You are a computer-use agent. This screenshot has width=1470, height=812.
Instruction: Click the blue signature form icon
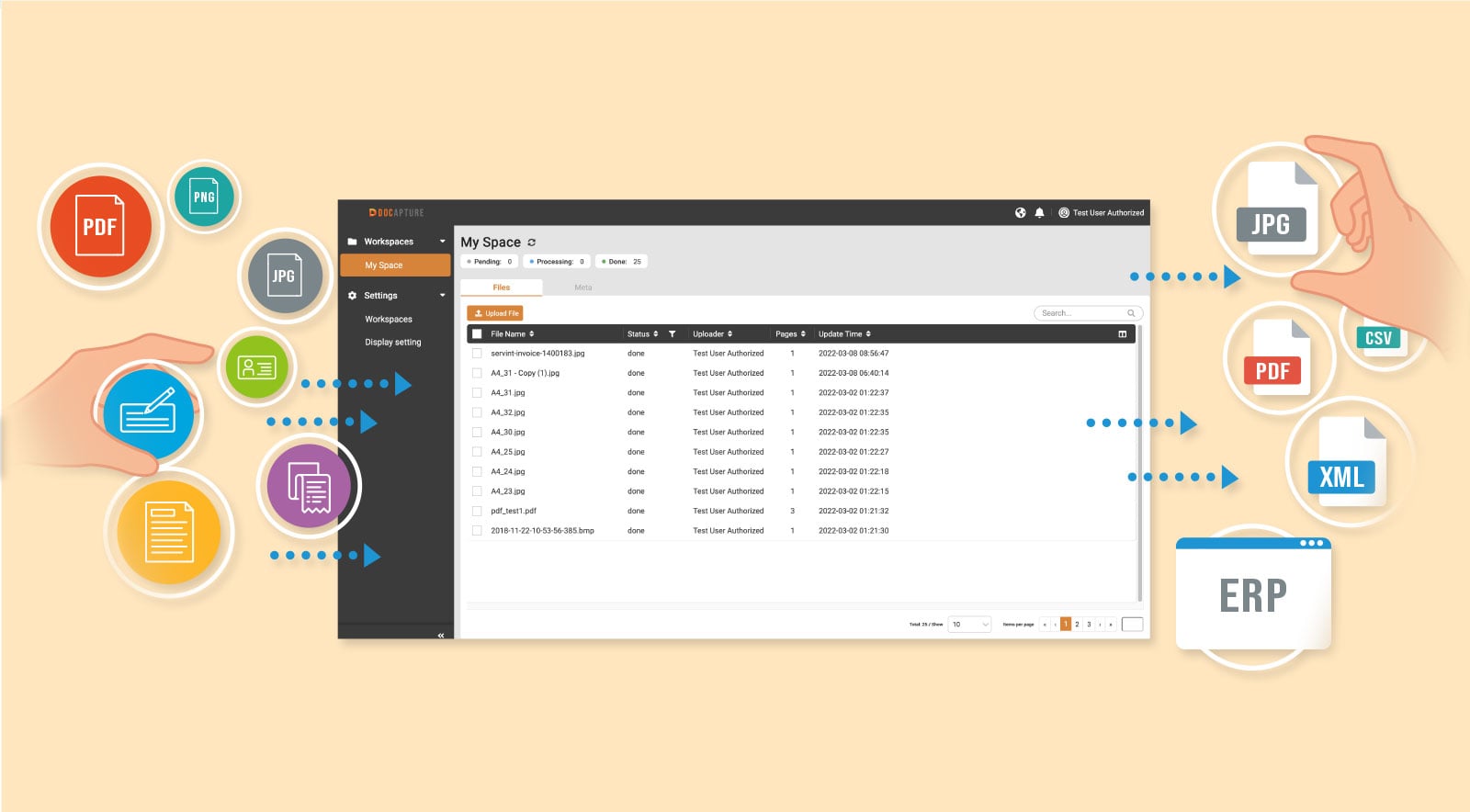(x=148, y=414)
